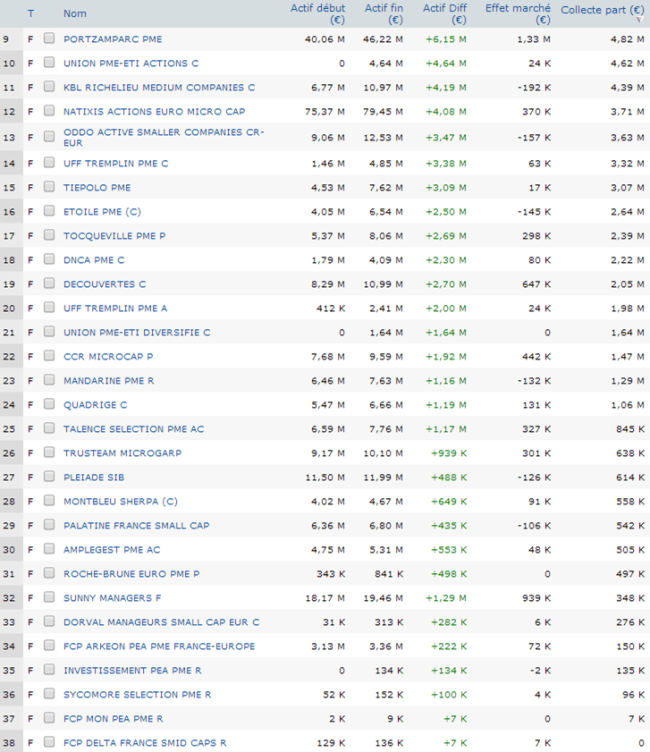The height and width of the screenshot is (752, 650).
Task: Click Actif début value 412 K
Action: [x=331, y=308]
